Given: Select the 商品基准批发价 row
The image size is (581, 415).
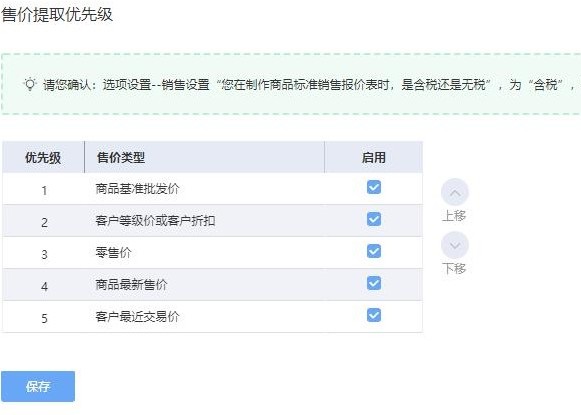Looking at the screenshot, I should coord(212,189).
